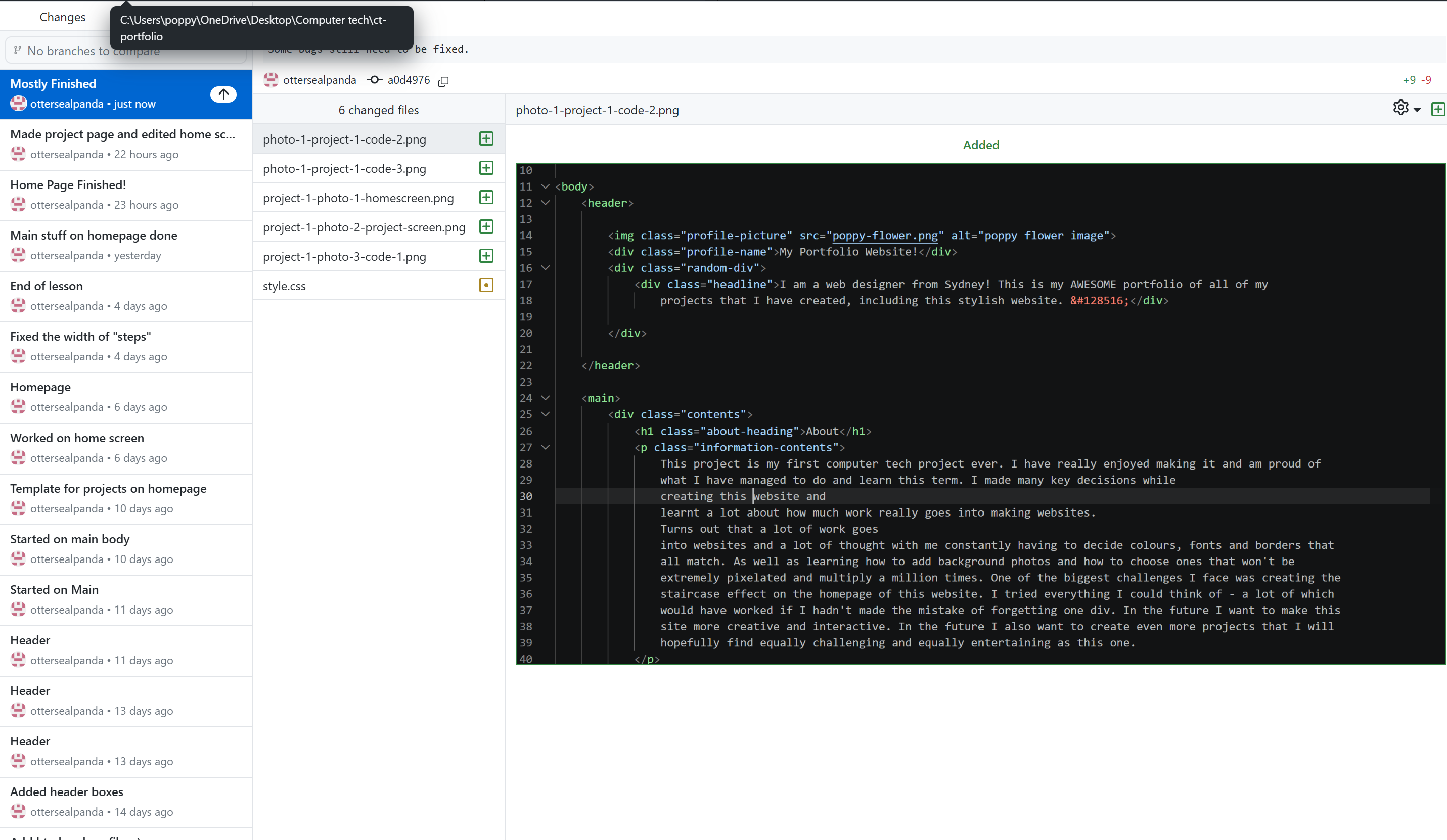Click added icon for project-1-photo-1-homescreen.png
Viewport: 1447px width, 840px height.
(x=486, y=198)
